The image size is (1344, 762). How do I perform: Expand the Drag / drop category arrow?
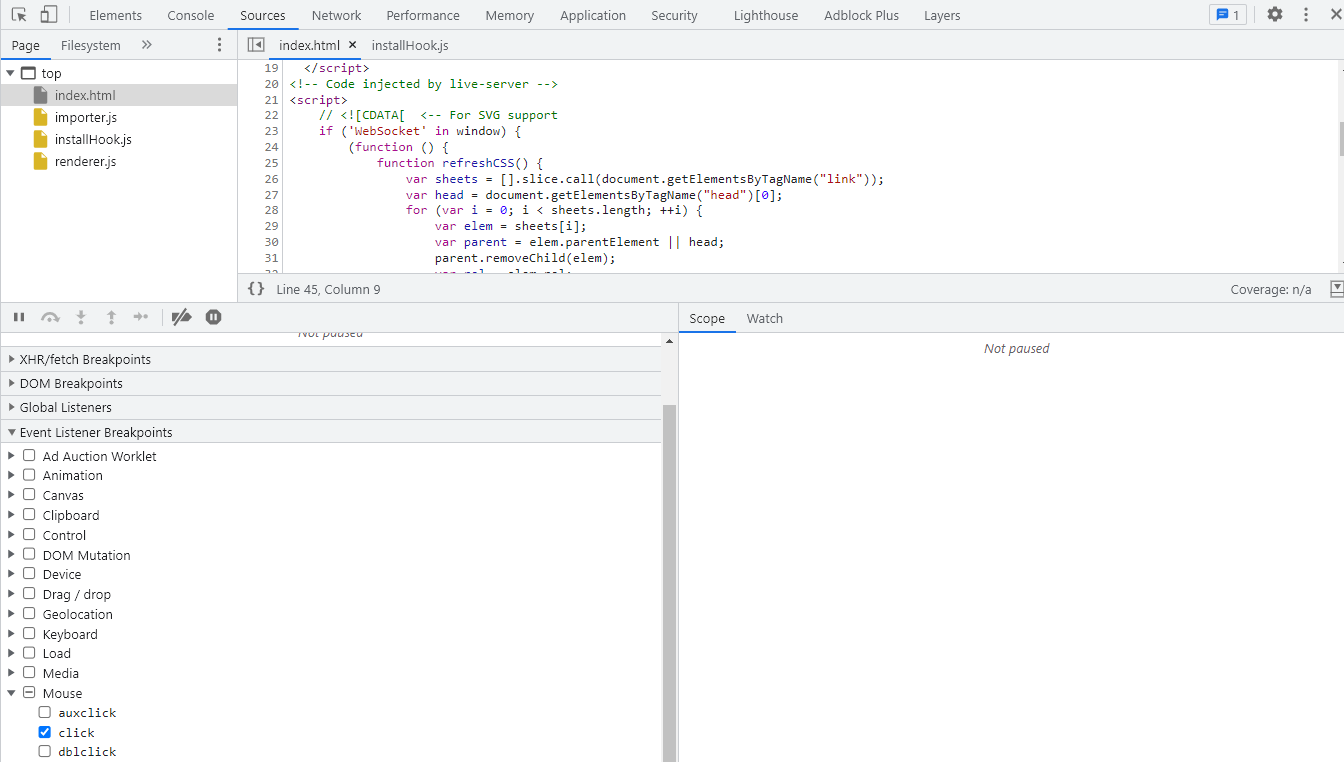click(x=11, y=594)
